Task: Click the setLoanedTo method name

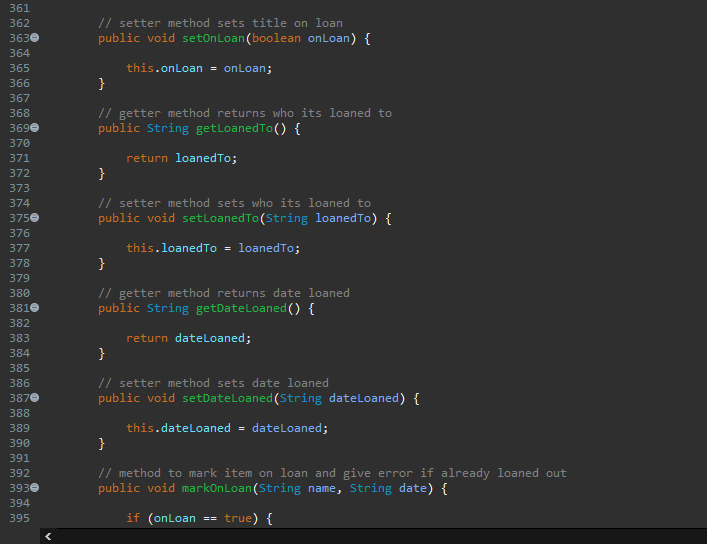Action: (220, 218)
